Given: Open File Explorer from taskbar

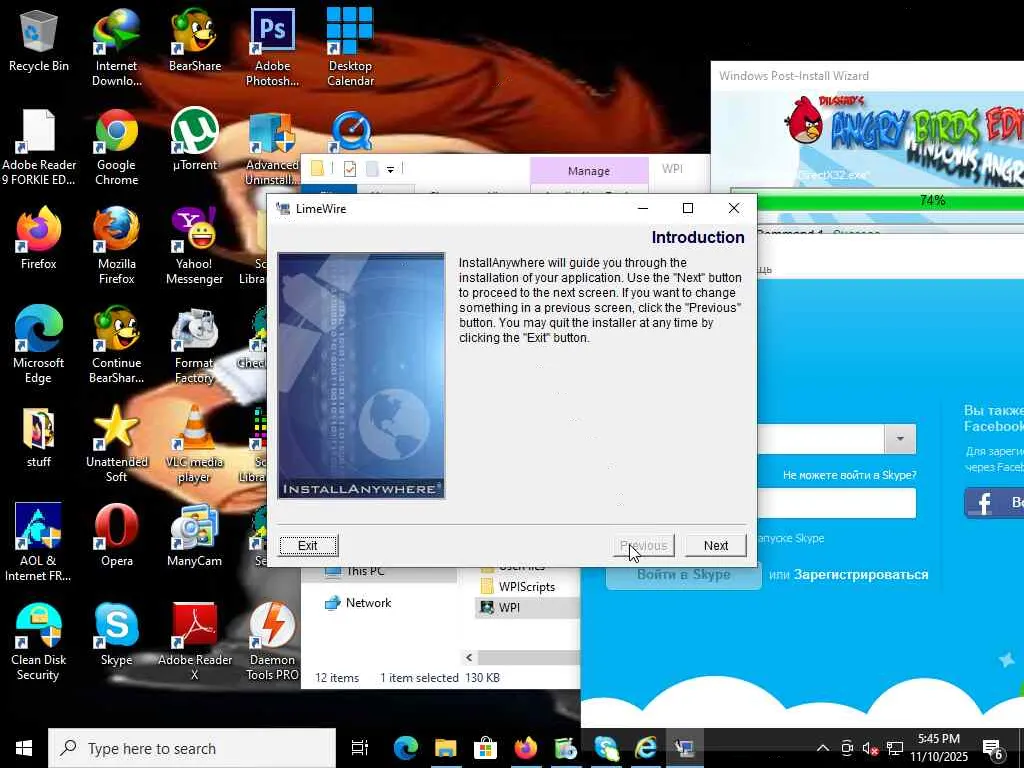Looking at the screenshot, I should click(x=445, y=748).
